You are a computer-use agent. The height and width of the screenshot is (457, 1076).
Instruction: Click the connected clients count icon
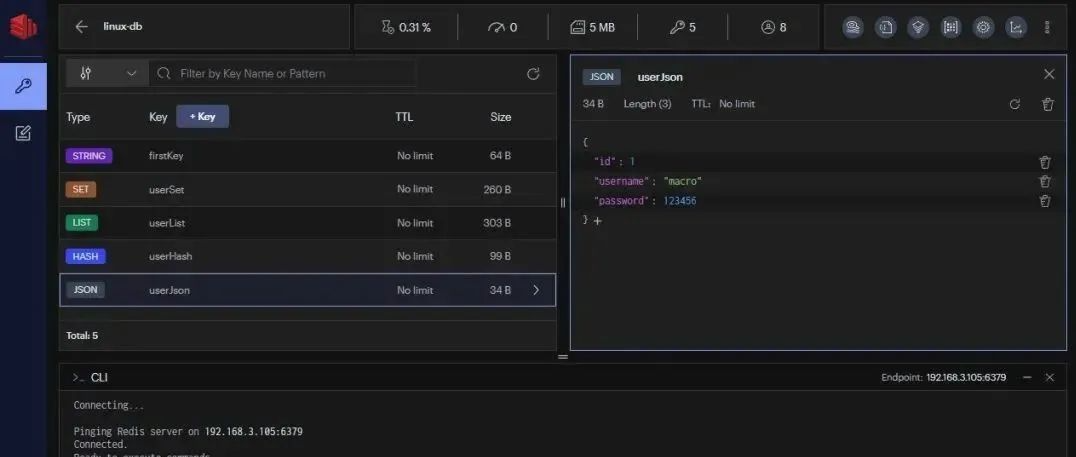coord(767,27)
